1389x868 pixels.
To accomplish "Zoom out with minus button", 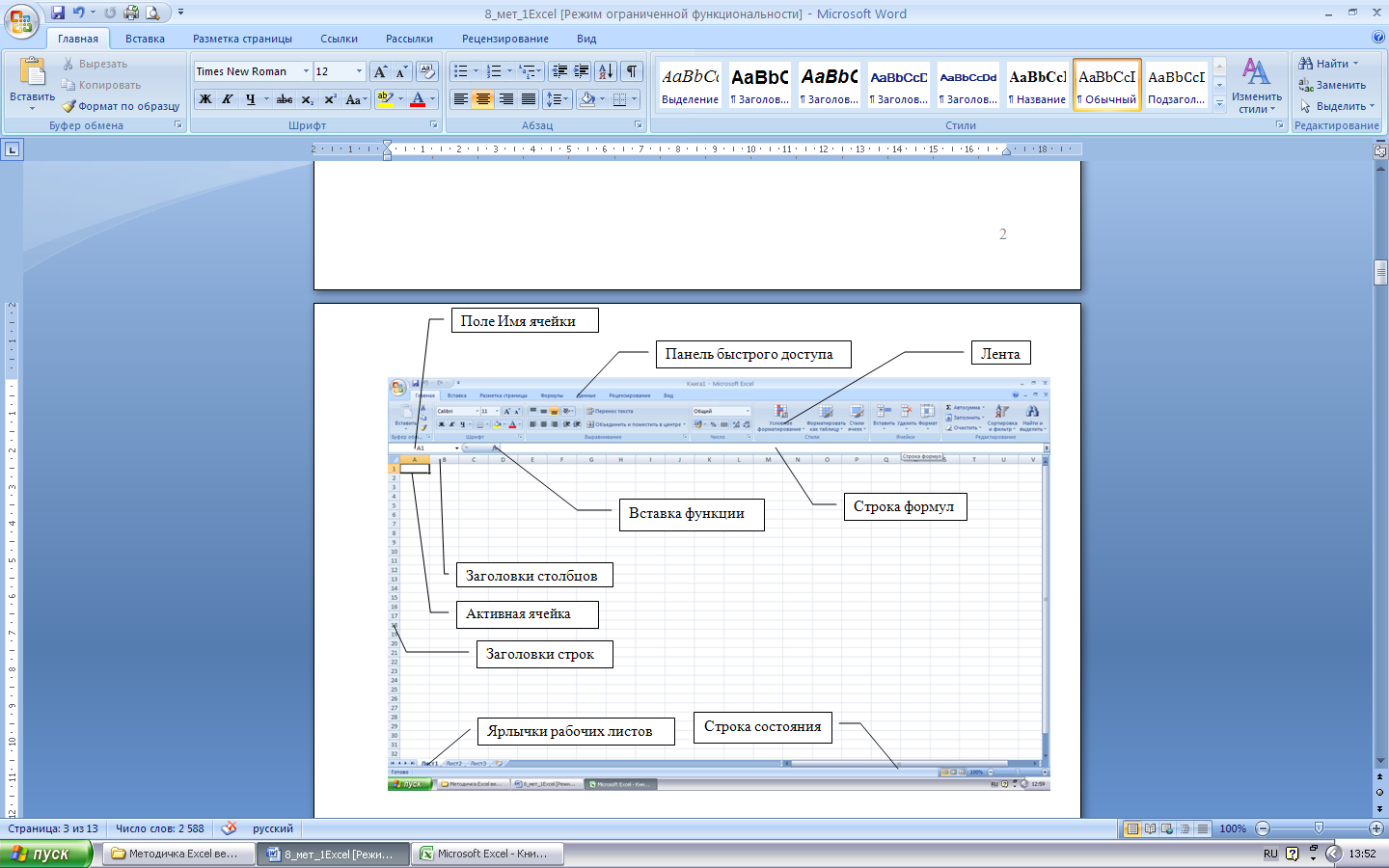I will [x=1263, y=828].
